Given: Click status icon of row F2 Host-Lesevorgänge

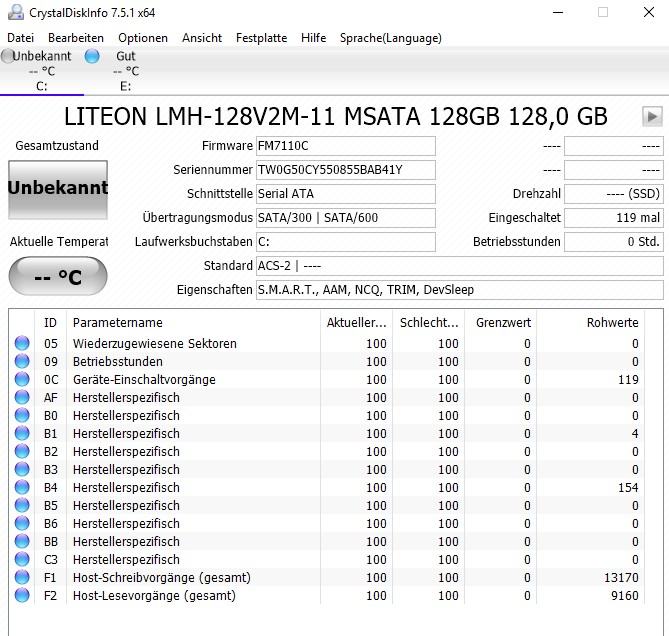Looking at the screenshot, I should [22, 595].
